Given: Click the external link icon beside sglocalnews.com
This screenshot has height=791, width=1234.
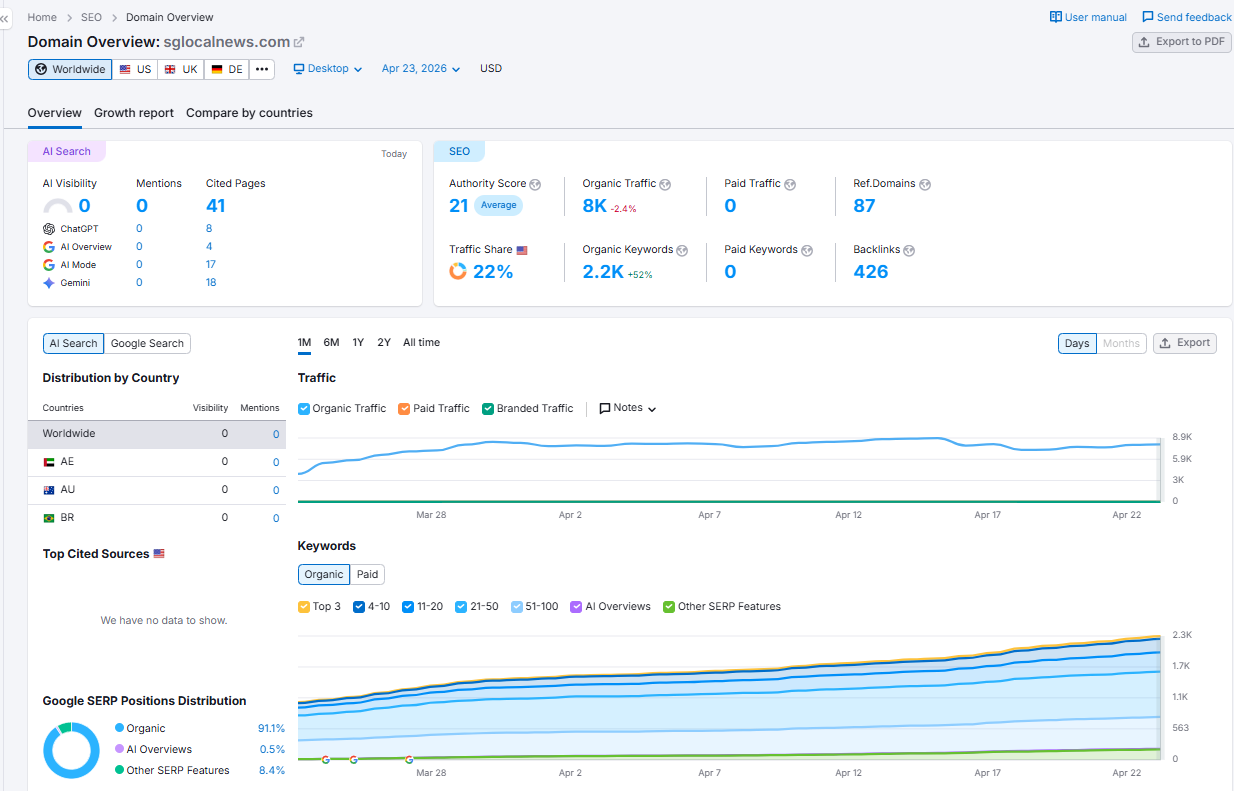Looking at the screenshot, I should (299, 42).
